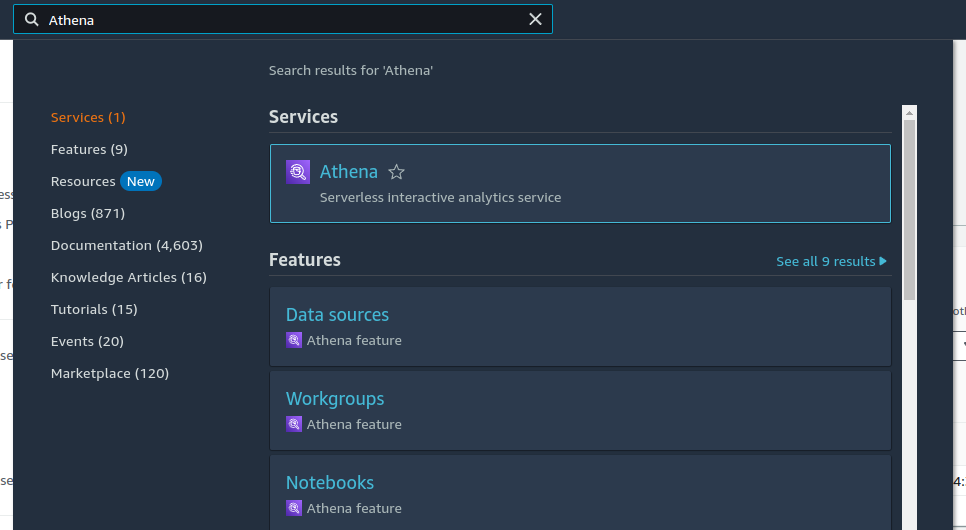Screen dimensions: 966x530
Task: Show Marketplace (120) results
Action: point(110,373)
